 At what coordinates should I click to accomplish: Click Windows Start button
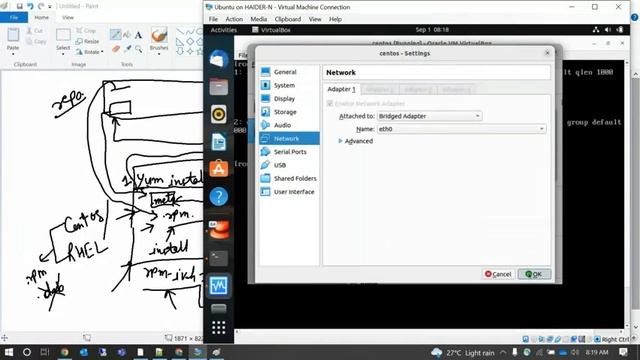point(8,352)
